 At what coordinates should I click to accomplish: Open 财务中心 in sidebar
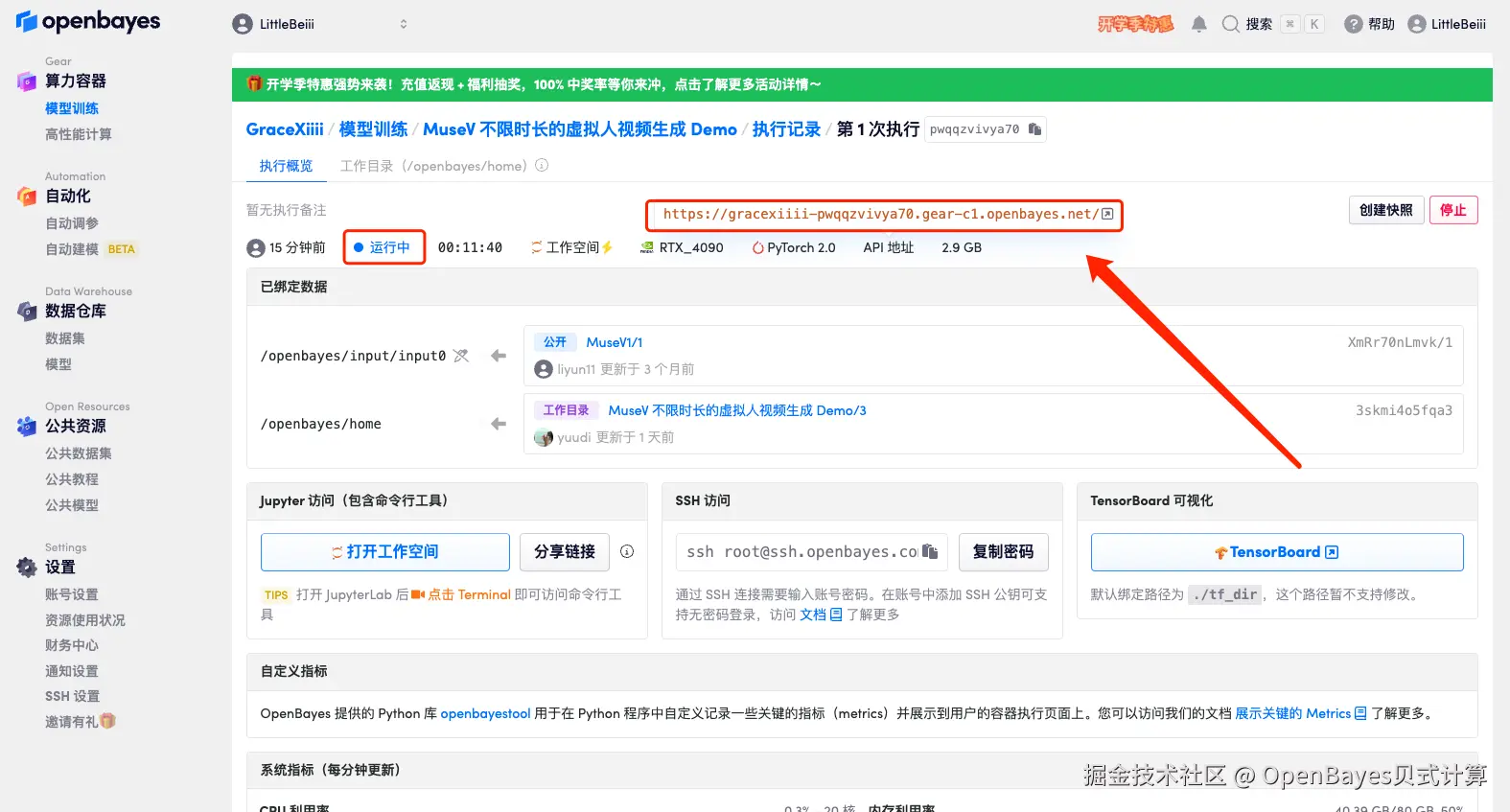(x=72, y=645)
